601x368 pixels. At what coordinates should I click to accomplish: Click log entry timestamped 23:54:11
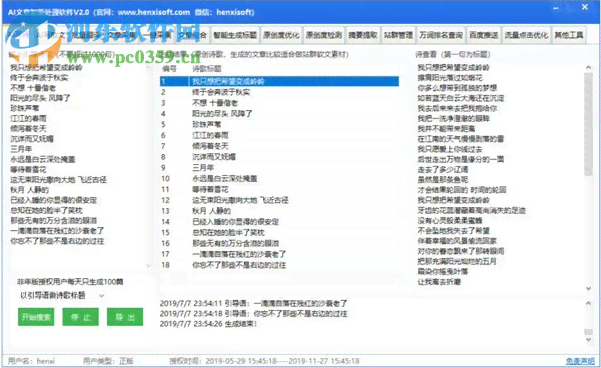(253, 303)
